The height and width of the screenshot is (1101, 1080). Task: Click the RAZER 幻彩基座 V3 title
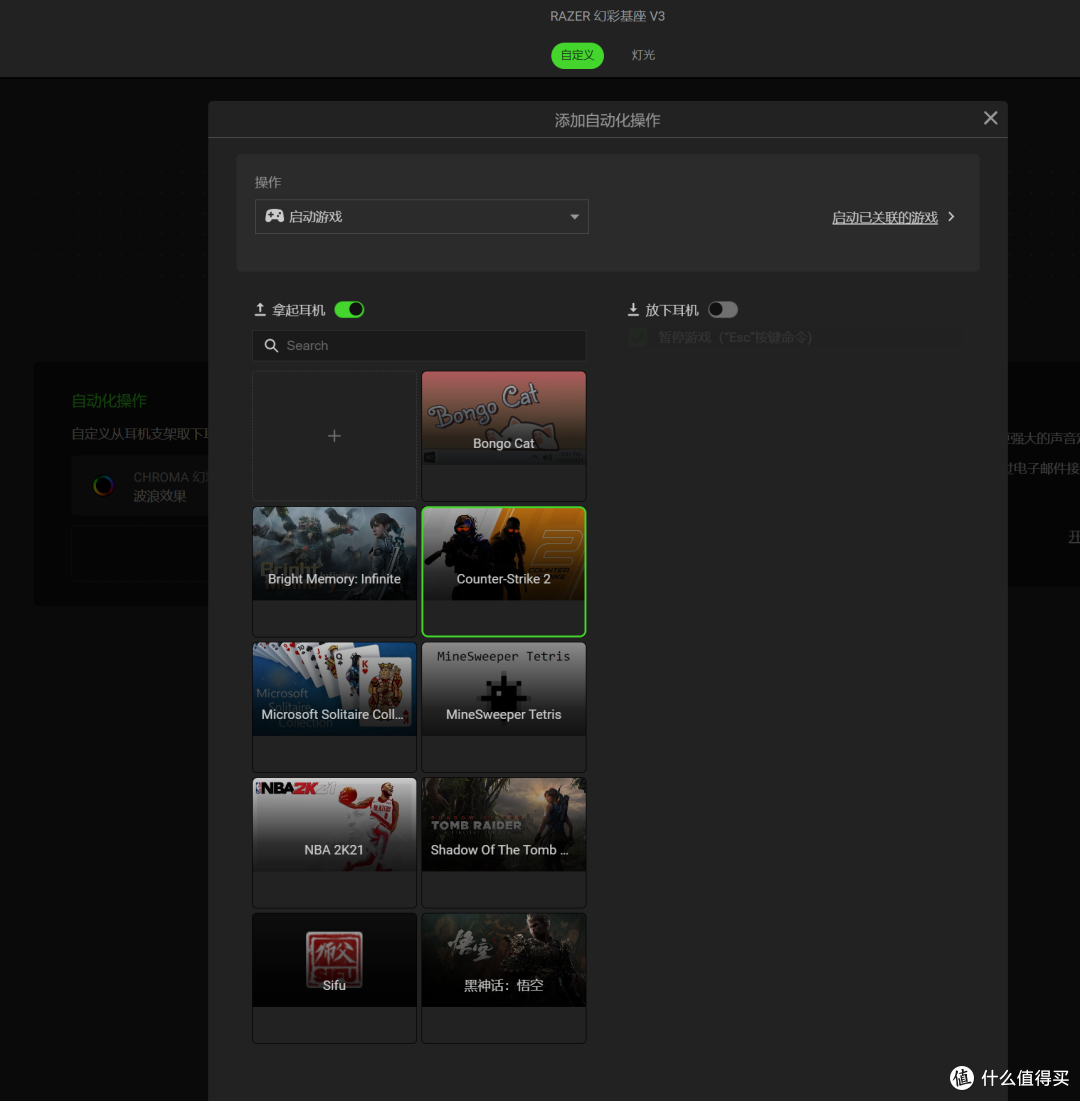tap(607, 16)
